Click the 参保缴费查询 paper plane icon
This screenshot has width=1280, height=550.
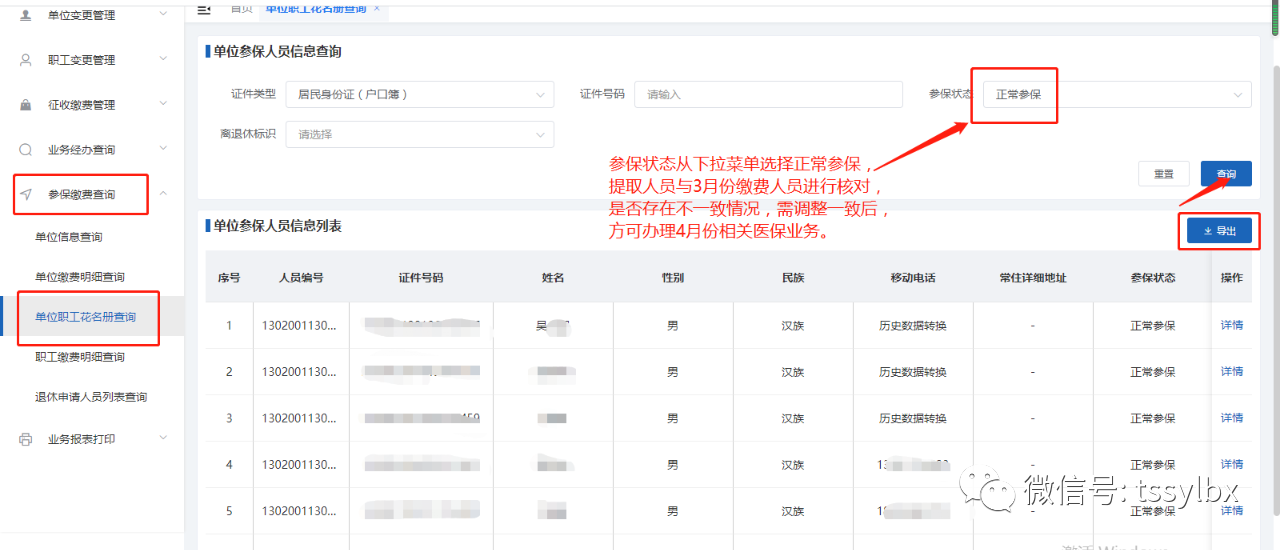click(x=26, y=194)
